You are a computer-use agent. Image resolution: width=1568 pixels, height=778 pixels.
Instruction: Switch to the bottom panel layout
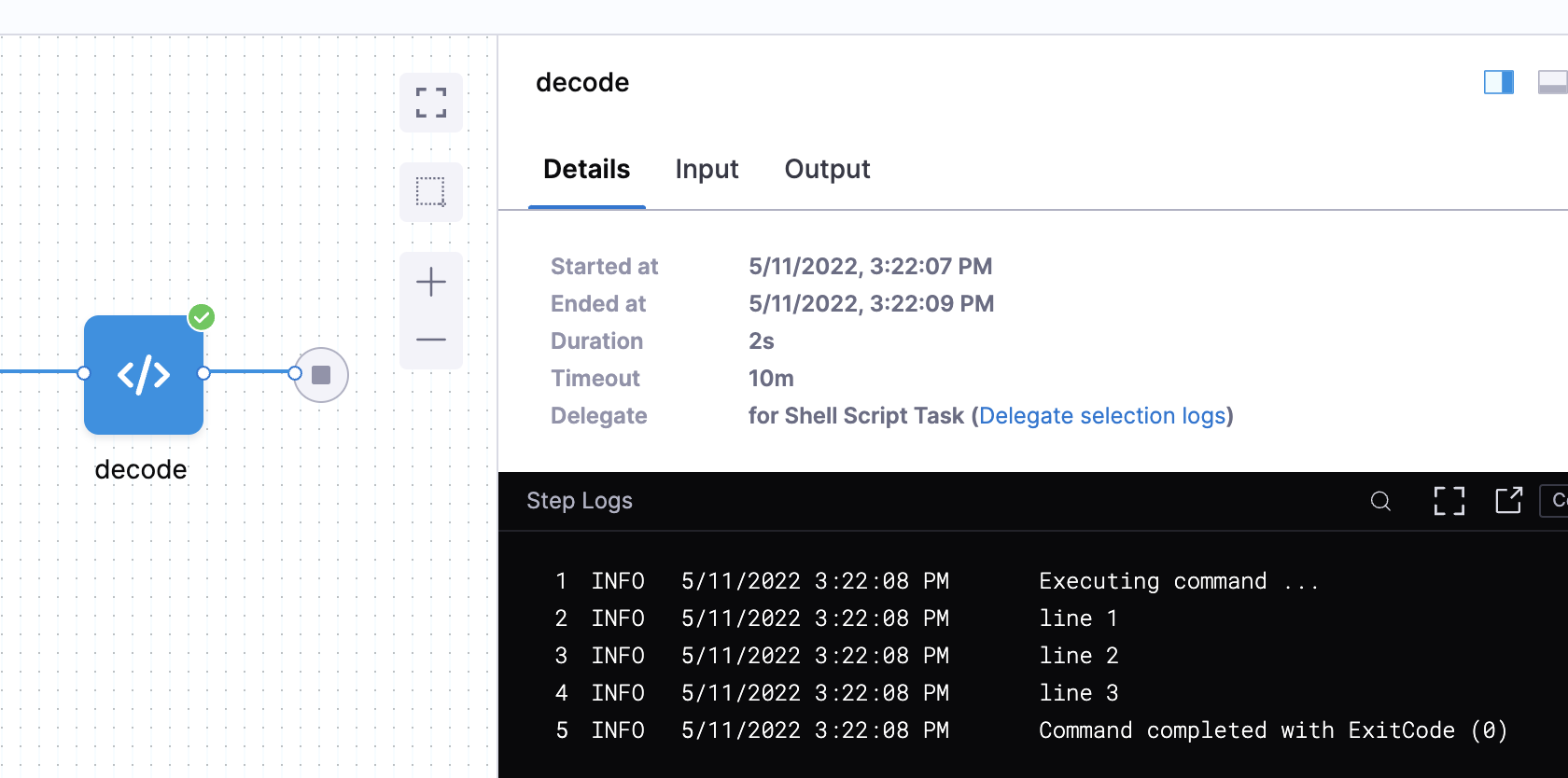coord(1552,83)
